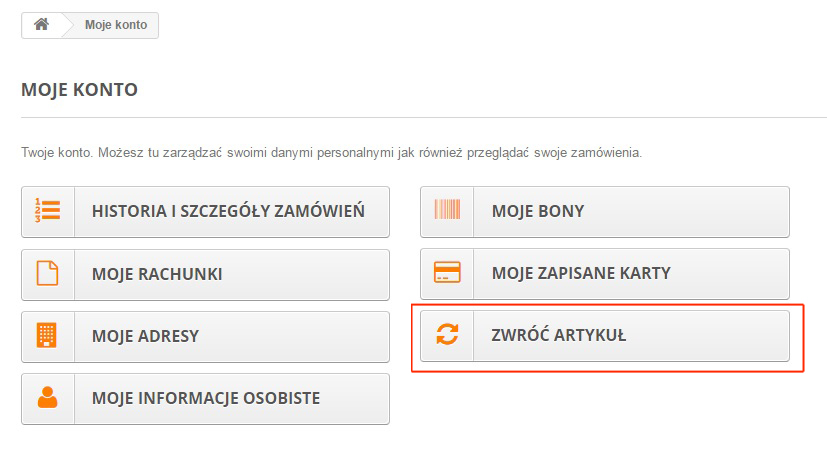The height and width of the screenshot is (455, 827).
Task: Click the person icon for personal information
Action: click(47, 398)
